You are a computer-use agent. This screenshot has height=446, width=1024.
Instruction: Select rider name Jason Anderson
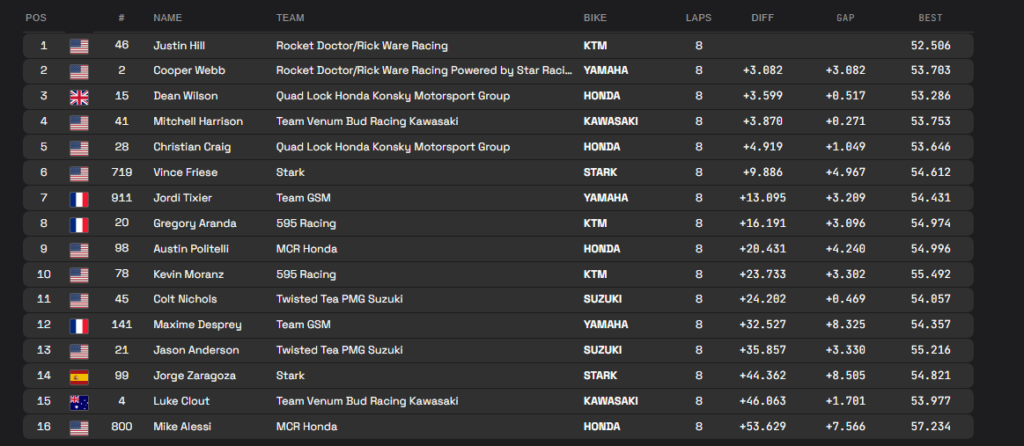(x=196, y=350)
